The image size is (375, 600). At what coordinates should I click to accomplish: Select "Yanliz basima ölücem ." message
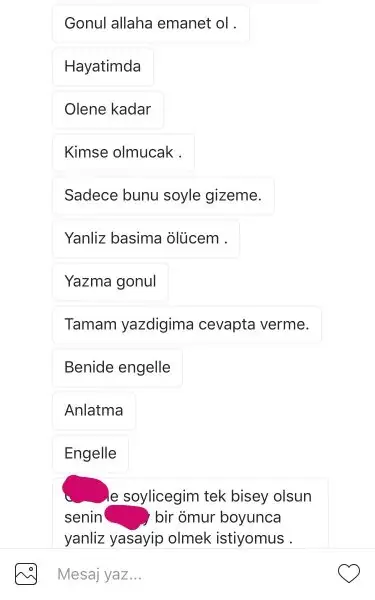[146, 238]
